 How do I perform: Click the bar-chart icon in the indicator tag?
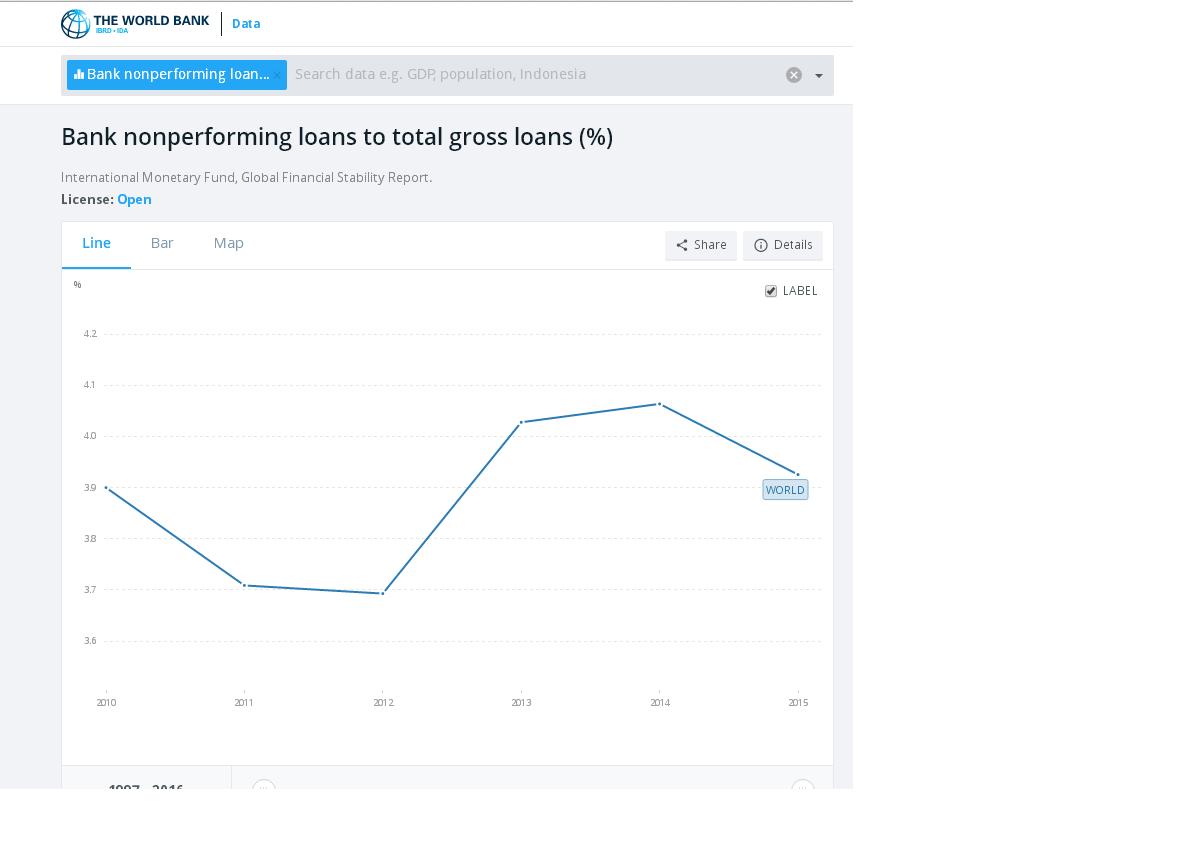[x=79, y=75]
